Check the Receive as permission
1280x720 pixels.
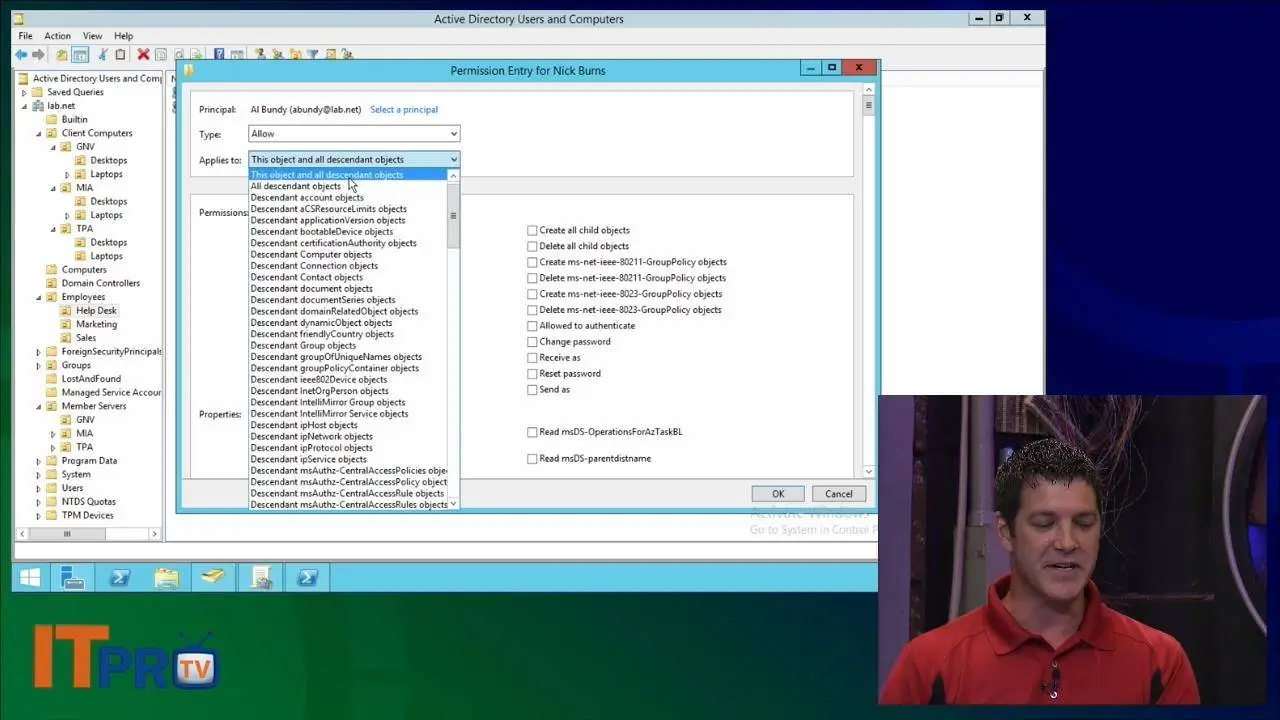click(532, 358)
